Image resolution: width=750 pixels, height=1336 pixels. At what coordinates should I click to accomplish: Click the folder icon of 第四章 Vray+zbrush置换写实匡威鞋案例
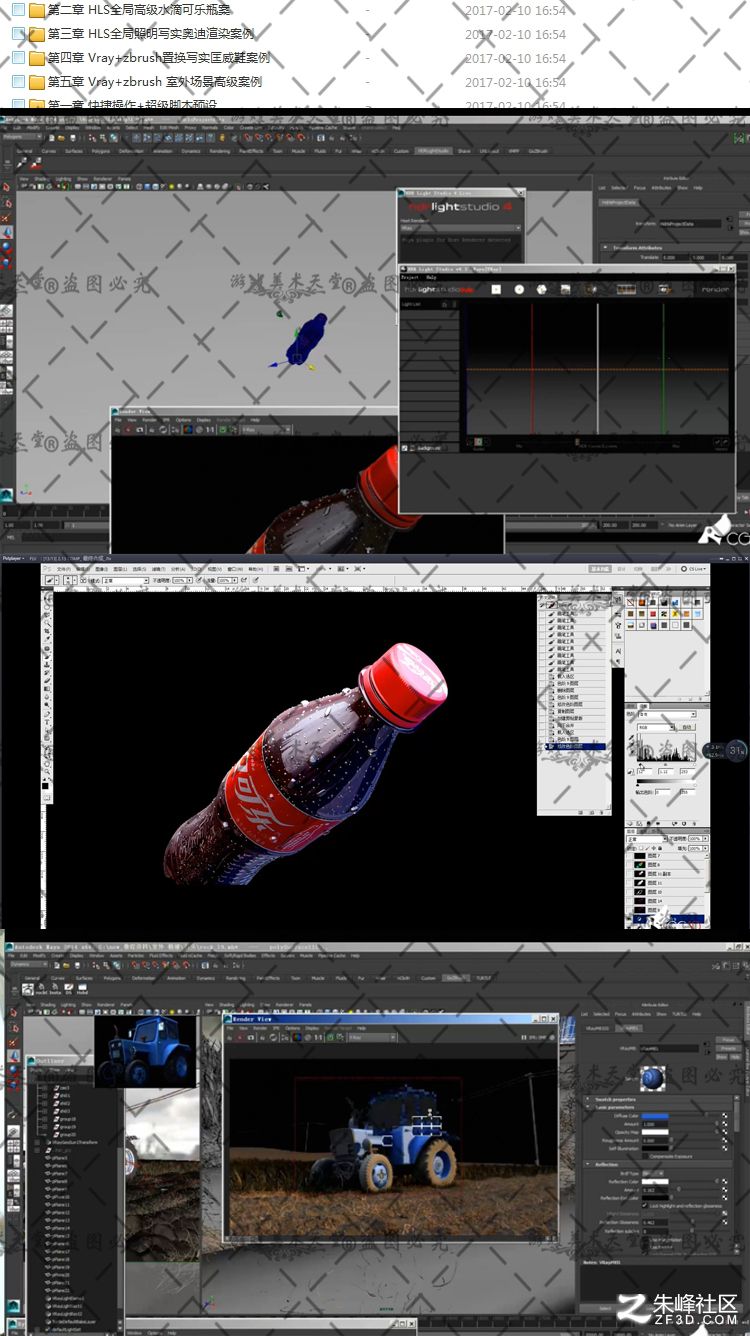37,58
